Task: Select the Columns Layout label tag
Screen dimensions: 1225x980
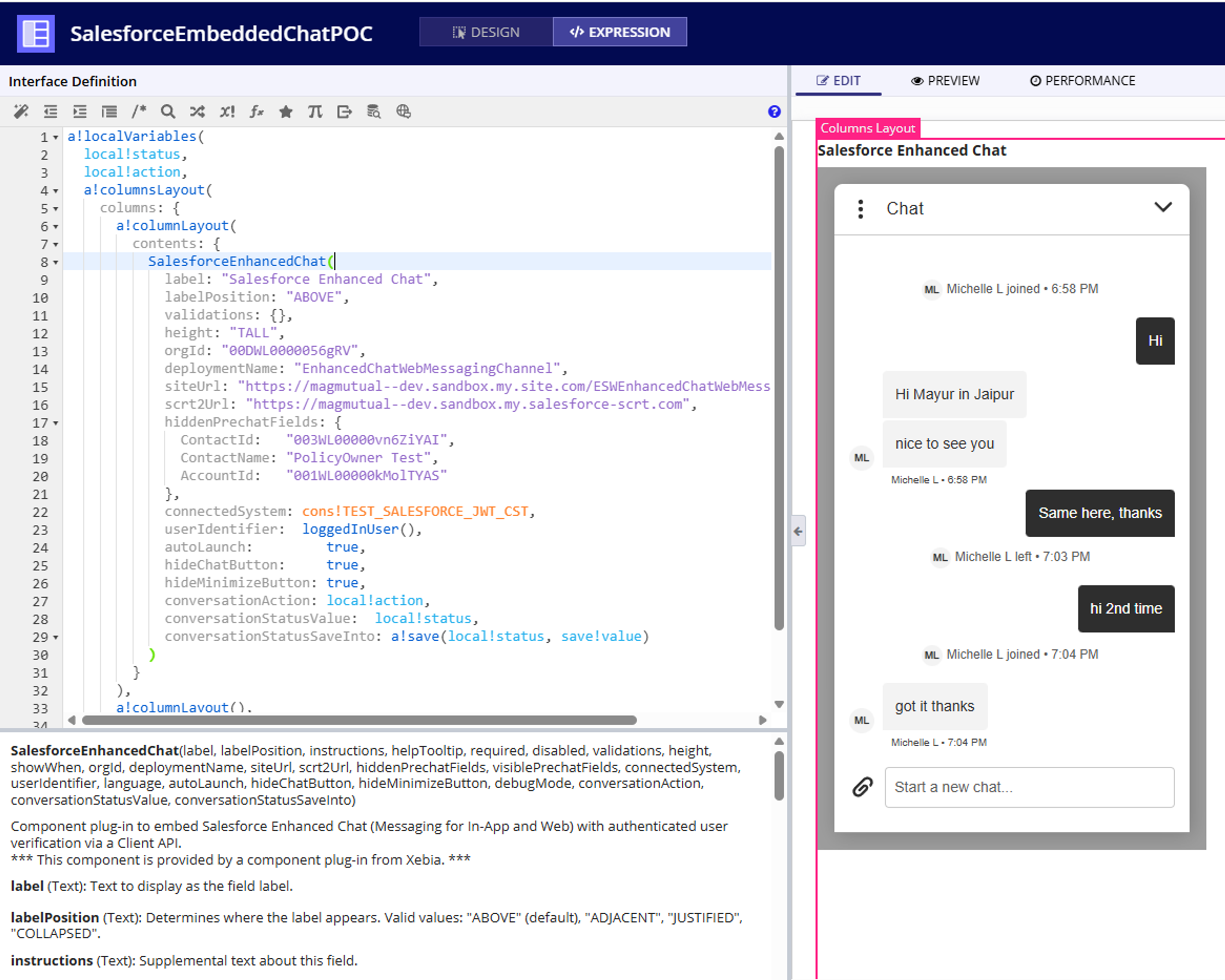Action: [868, 128]
